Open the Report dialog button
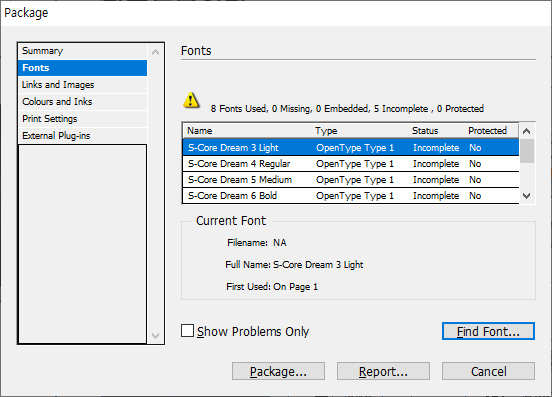Screen dimensions: 552x397 [x=383, y=371]
